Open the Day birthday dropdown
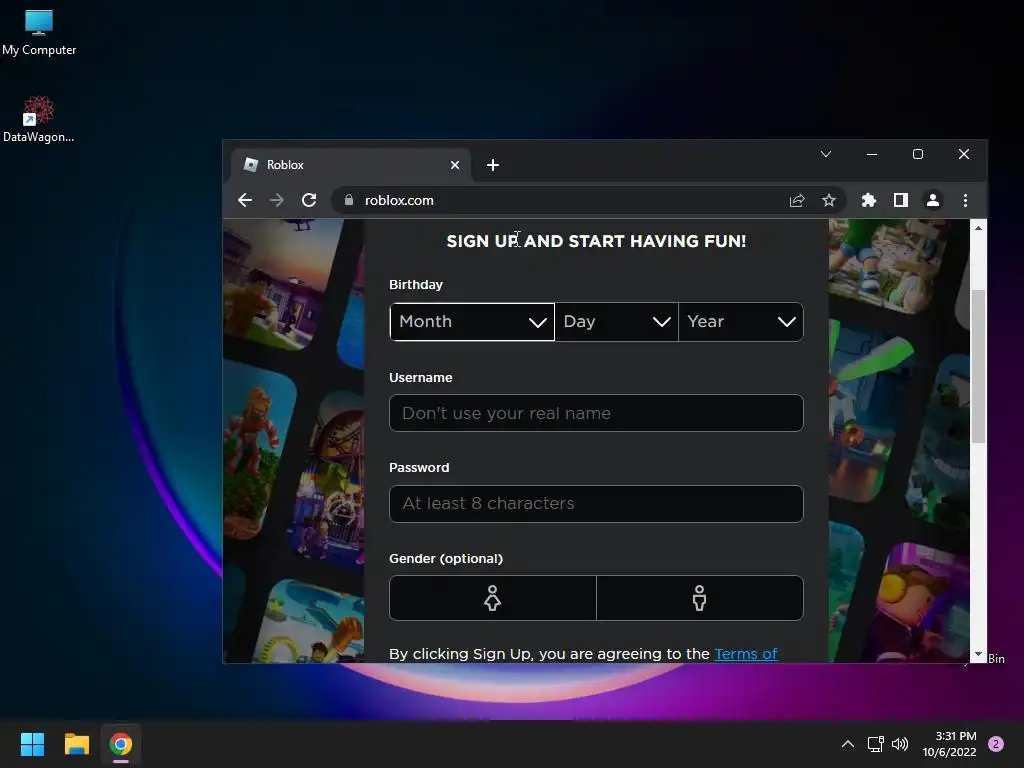 (x=616, y=322)
